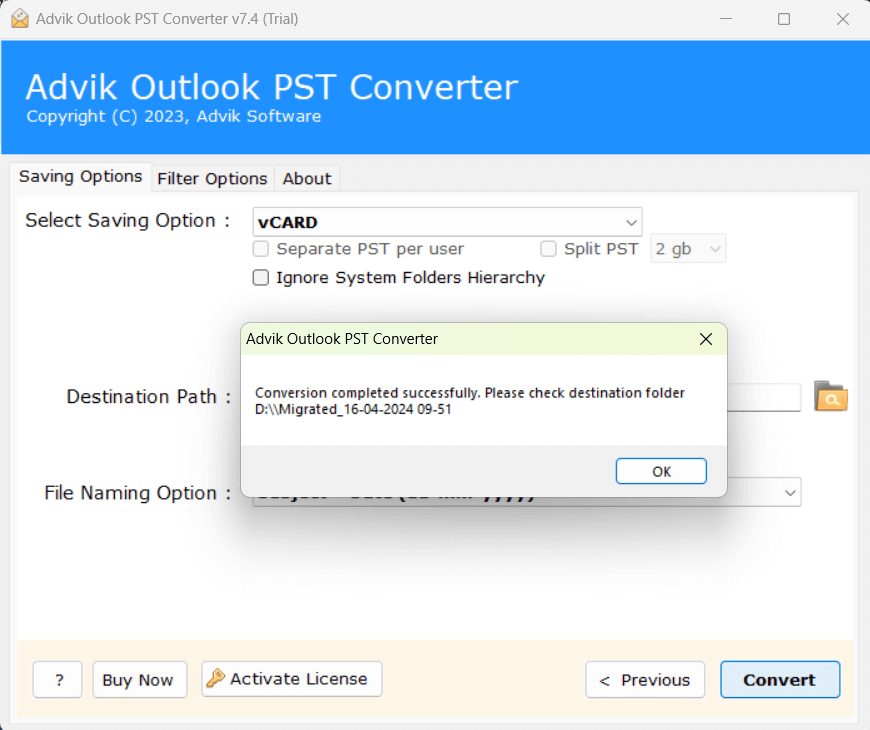This screenshot has width=870, height=730.
Task: Expand the File Naming Option dropdown arrow
Action: click(790, 493)
